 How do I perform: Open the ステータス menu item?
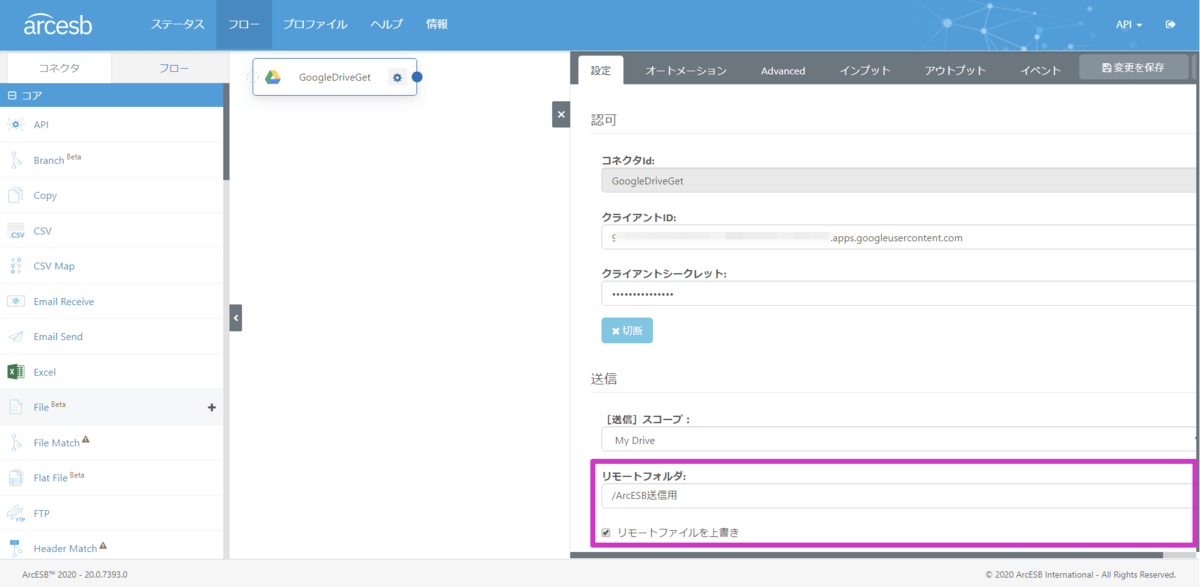[x=178, y=24]
